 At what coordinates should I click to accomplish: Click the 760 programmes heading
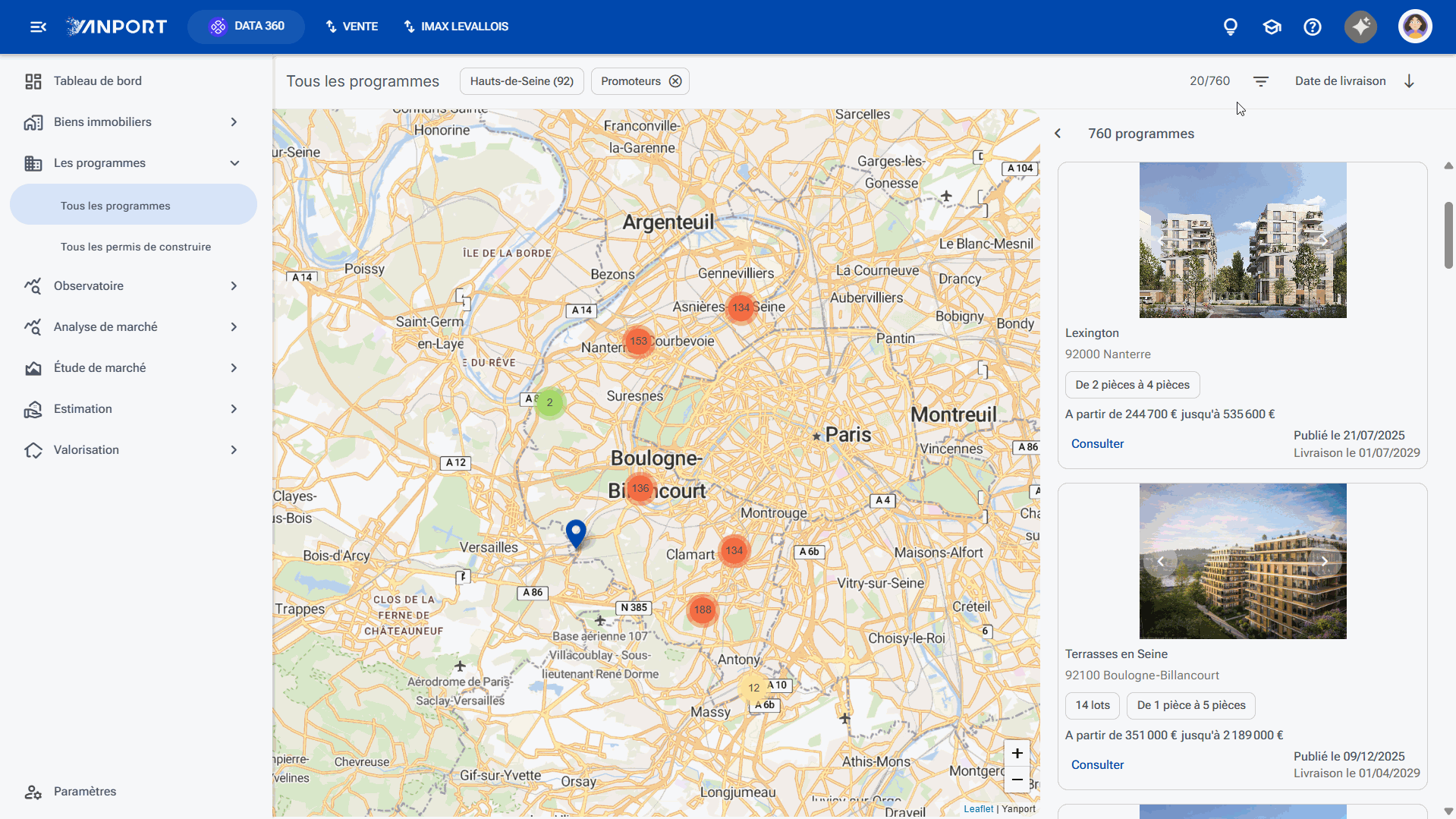(x=1141, y=134)
